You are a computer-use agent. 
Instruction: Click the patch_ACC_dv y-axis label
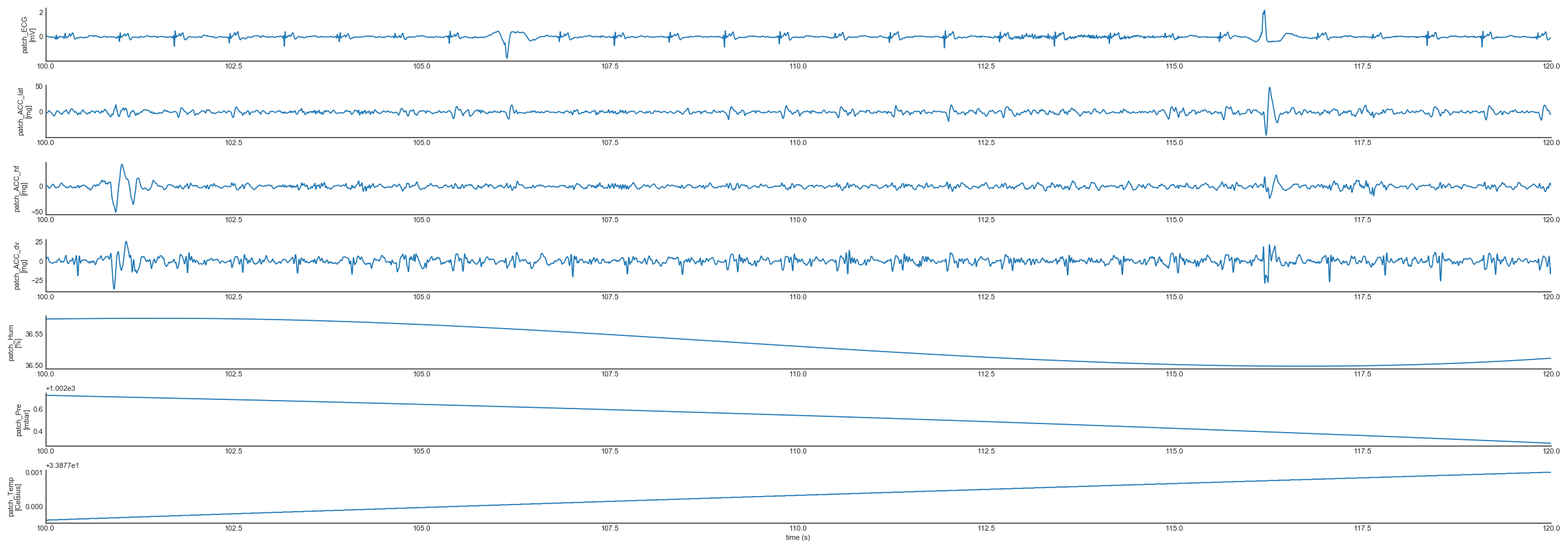(20, 265)
